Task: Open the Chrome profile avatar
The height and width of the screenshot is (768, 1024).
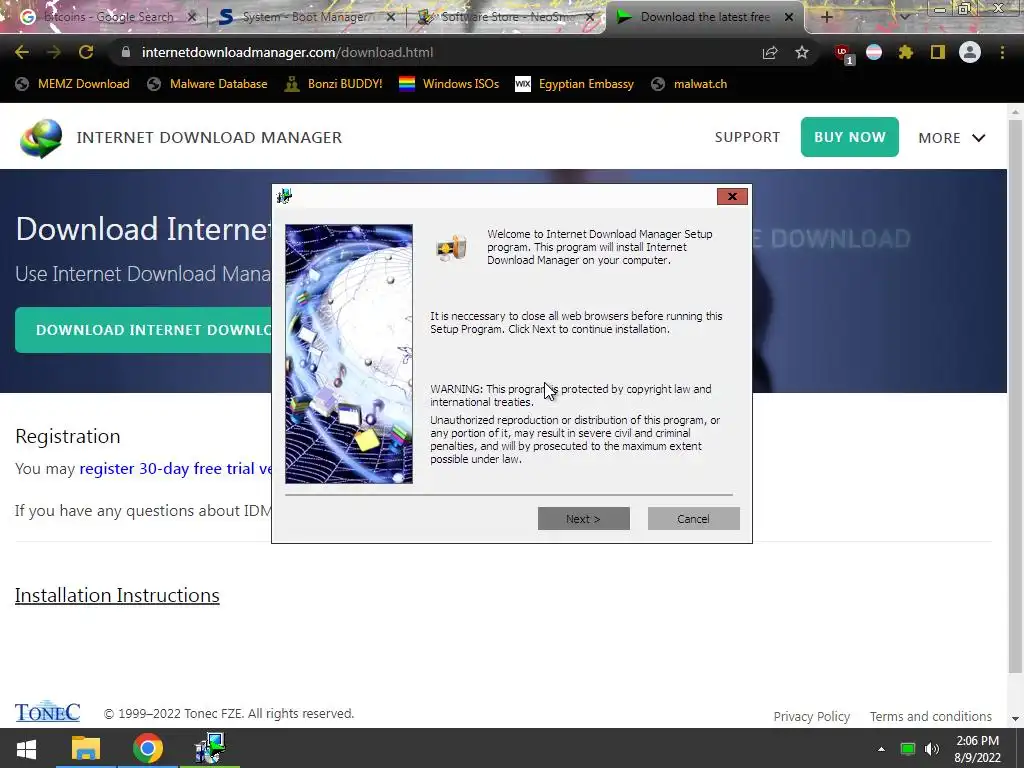Action: [x=970, y=52]
